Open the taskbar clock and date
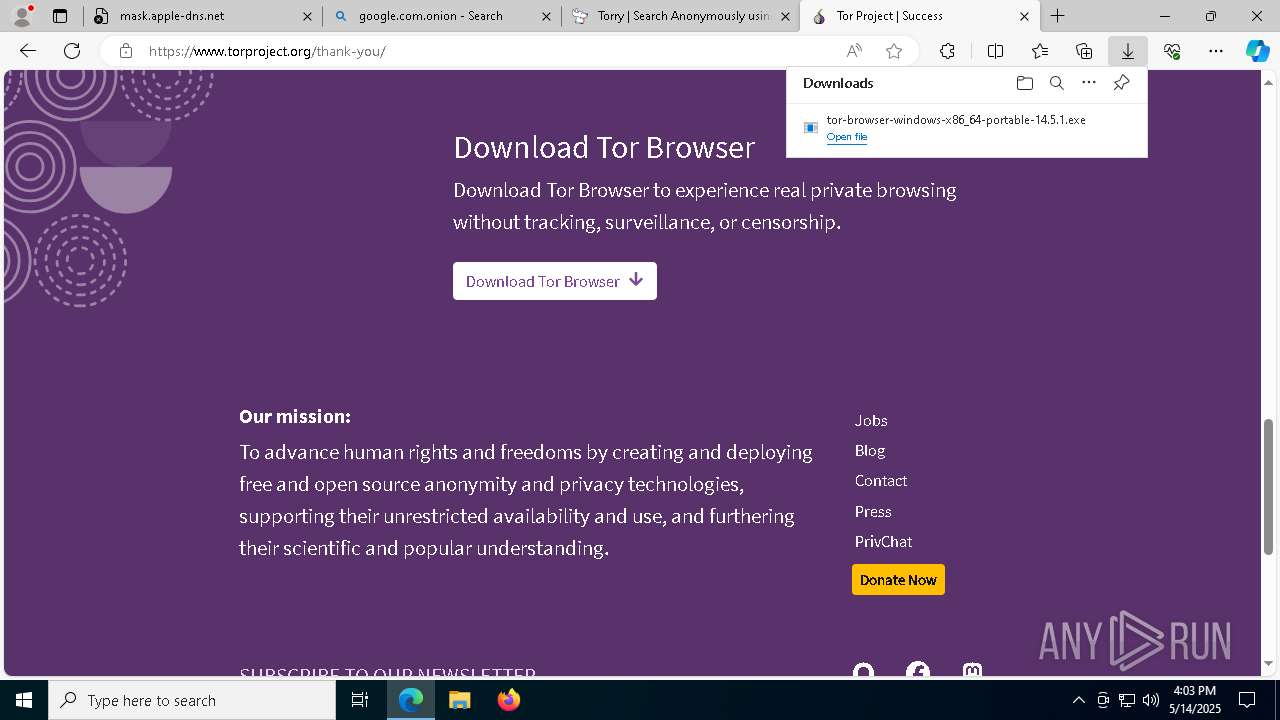 (1195, 700)
